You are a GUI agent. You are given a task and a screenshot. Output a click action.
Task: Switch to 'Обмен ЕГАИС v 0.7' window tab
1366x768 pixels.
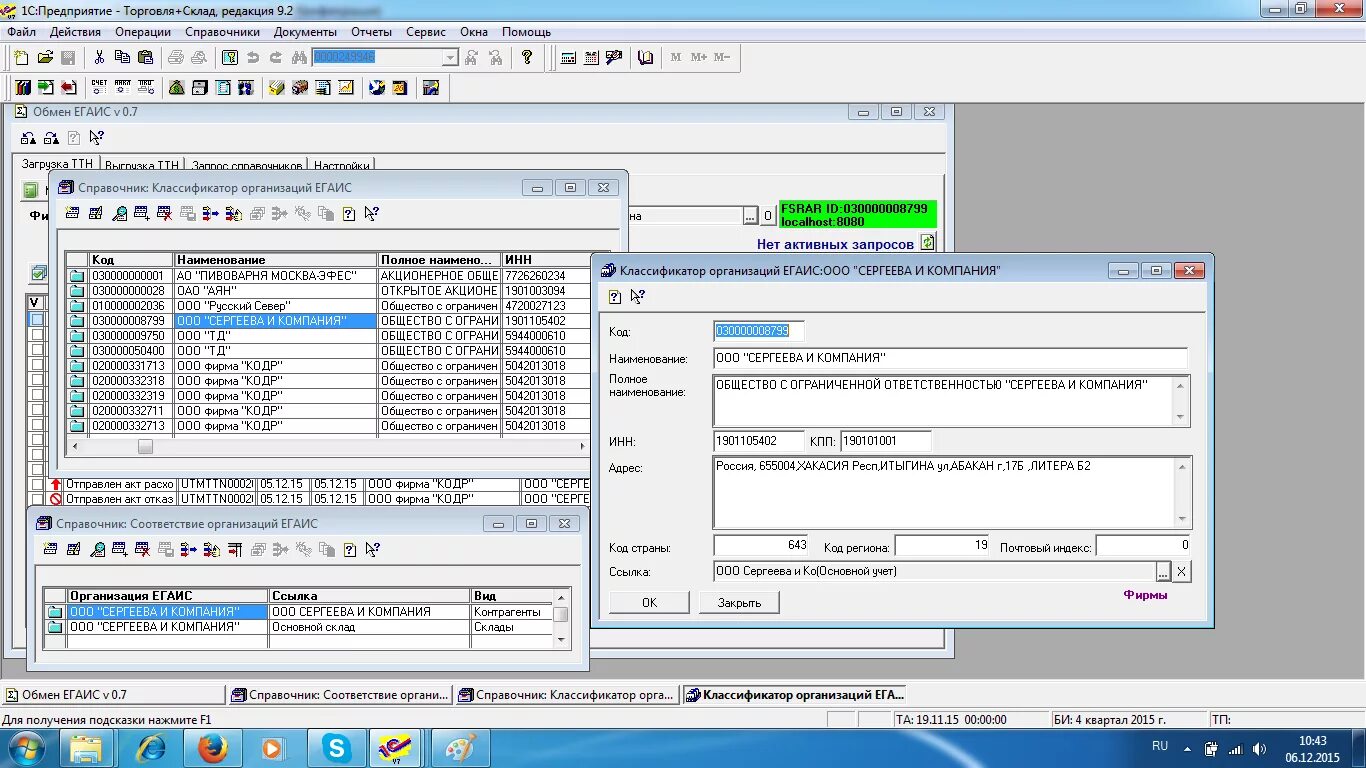point(113,695)
